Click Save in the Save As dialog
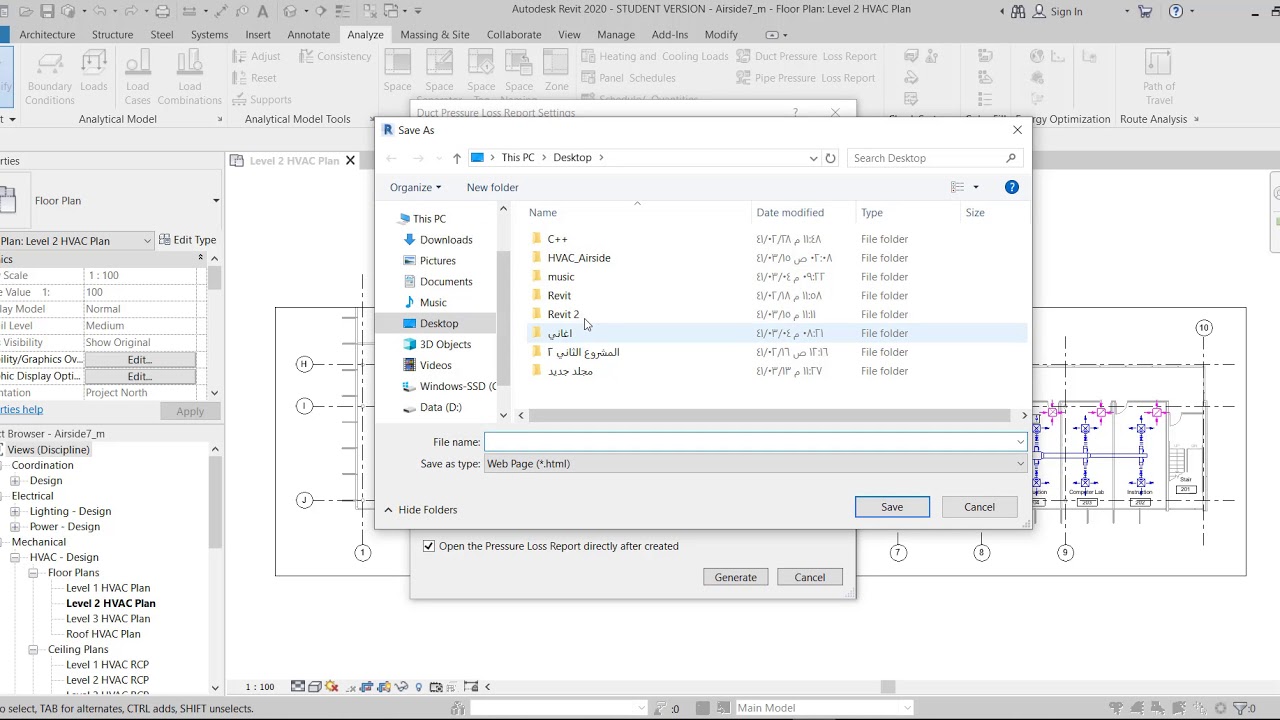 892,507
